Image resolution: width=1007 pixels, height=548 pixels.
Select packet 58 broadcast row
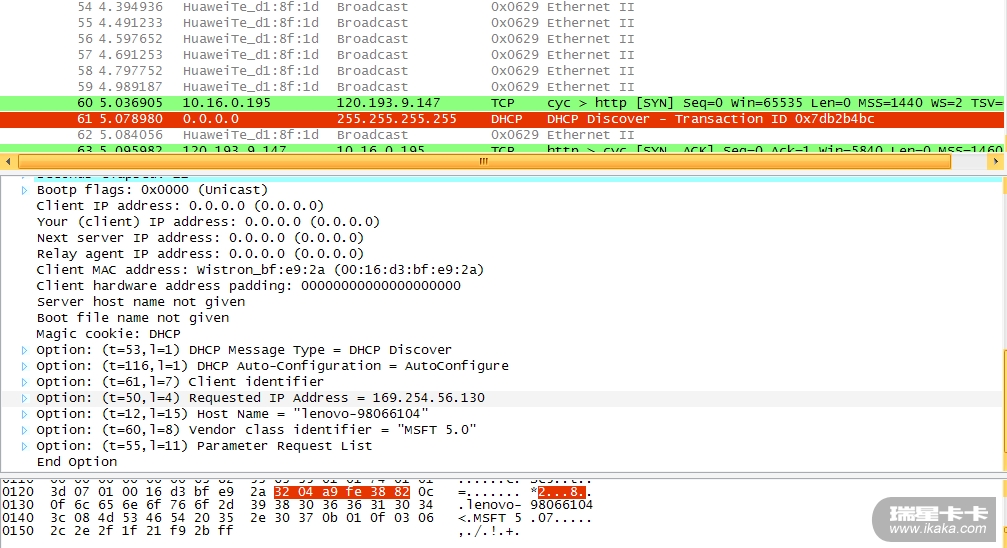coord(502,71)
